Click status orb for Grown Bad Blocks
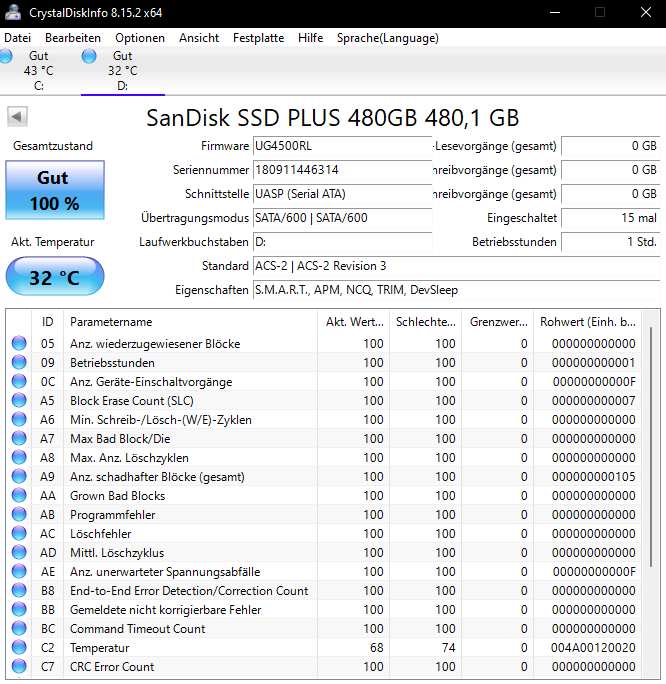The image size is (666, 684). (x=19, y=495)
